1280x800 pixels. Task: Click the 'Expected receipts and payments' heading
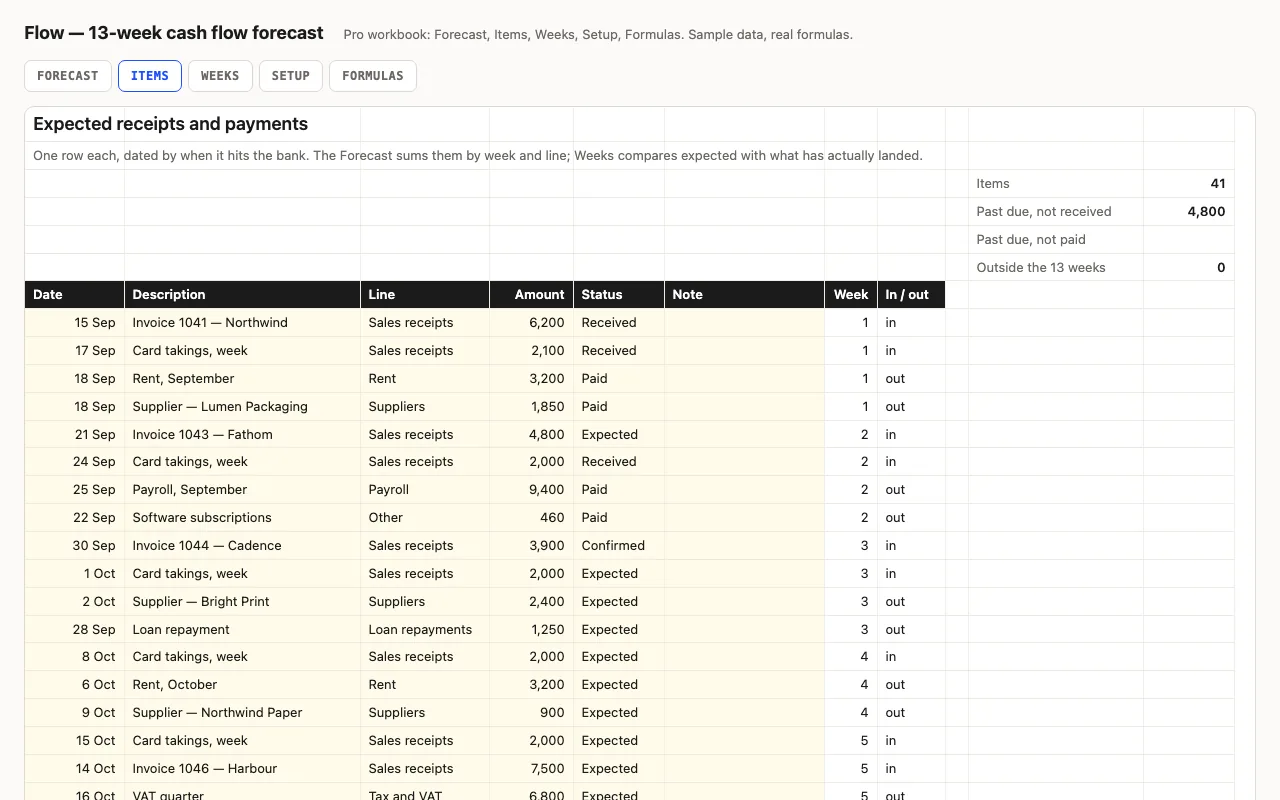point(170,124)
